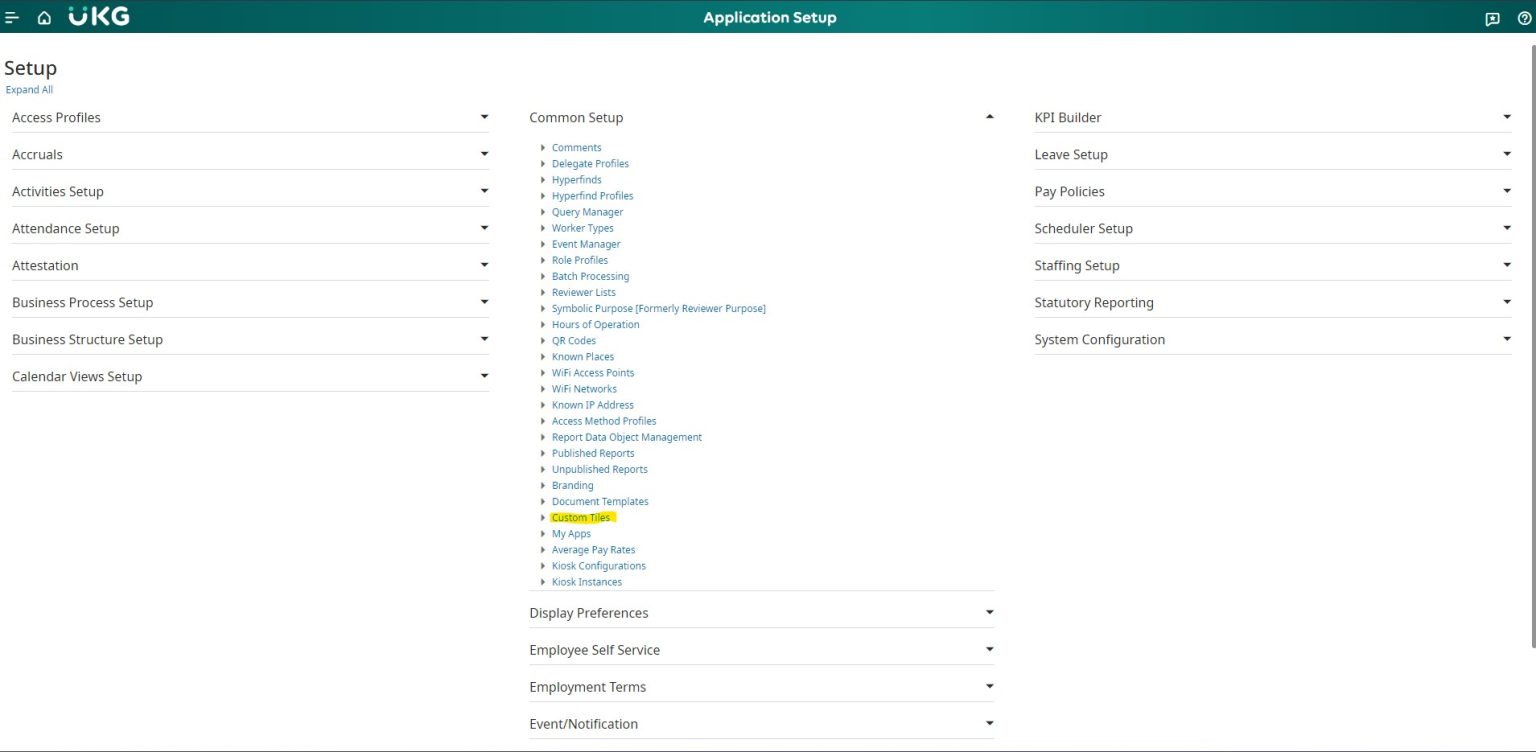Open the Event Manager setup item
The height and width of the screenshot is (752, 1536).
pos(585,243)
